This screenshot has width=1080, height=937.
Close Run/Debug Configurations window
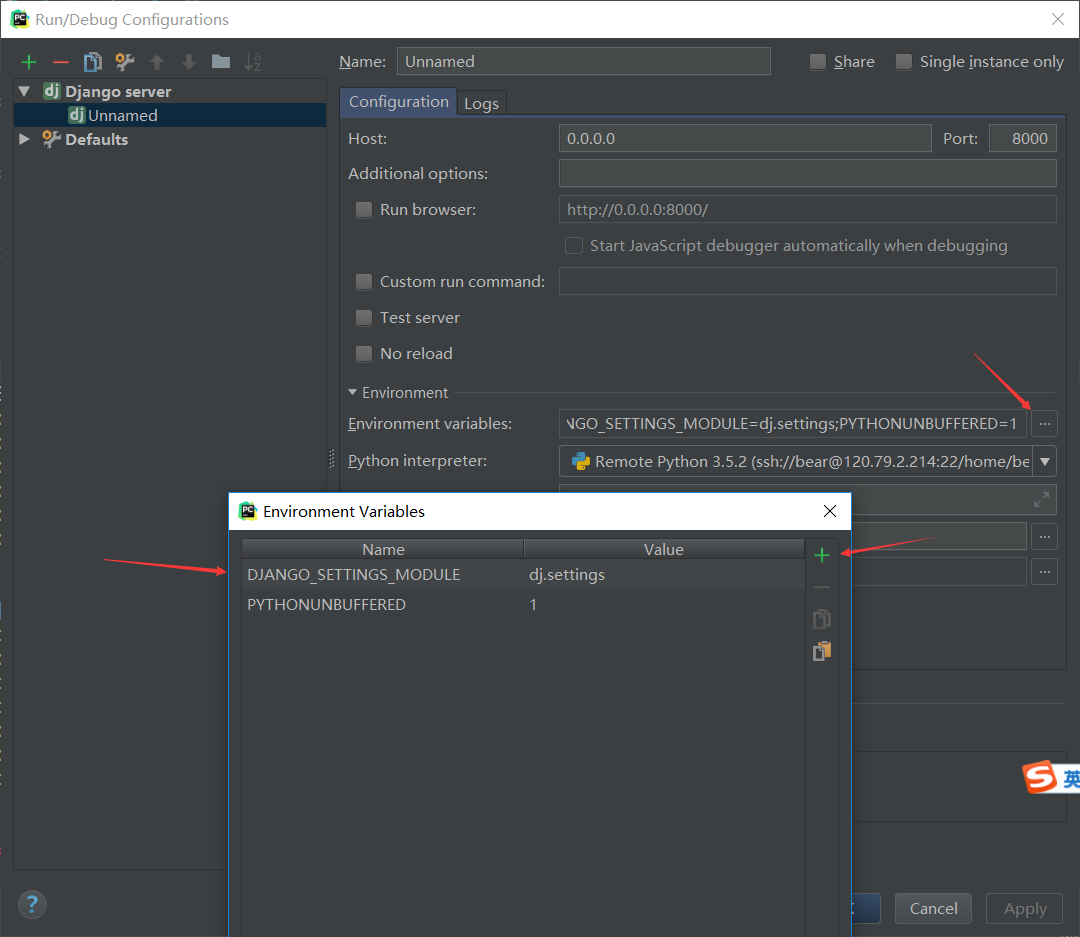pos(1058,19)
